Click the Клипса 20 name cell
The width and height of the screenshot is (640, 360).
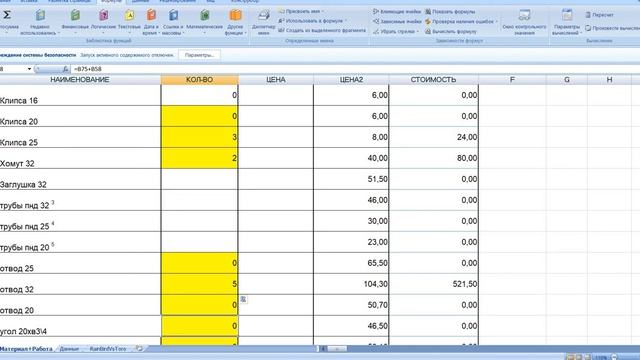(x=80, y=116)
